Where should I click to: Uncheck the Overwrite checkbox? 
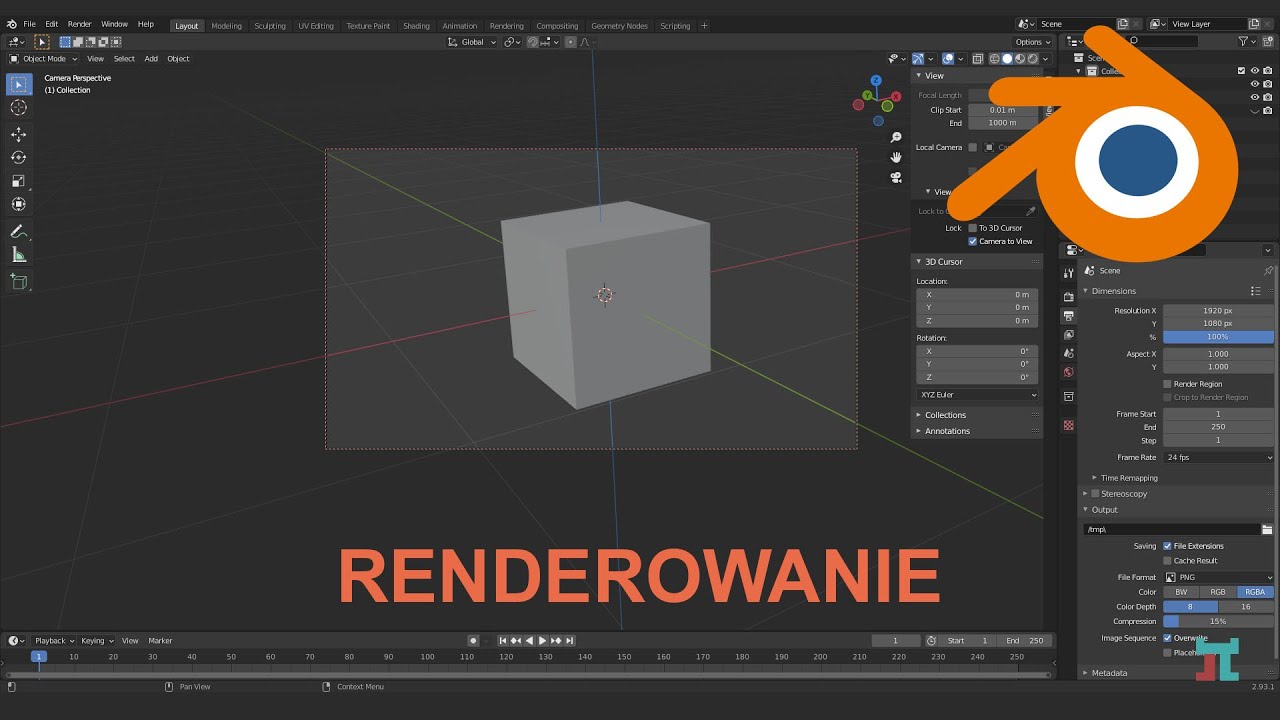pos(1167,638)
